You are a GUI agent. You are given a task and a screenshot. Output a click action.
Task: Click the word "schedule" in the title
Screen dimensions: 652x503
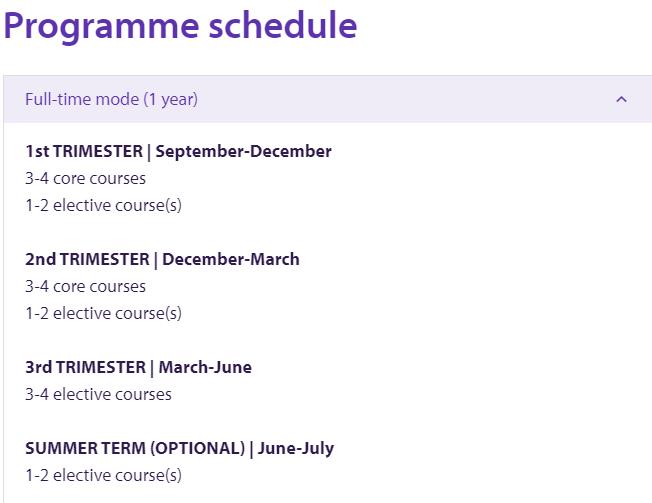click(x=283, y=26)
